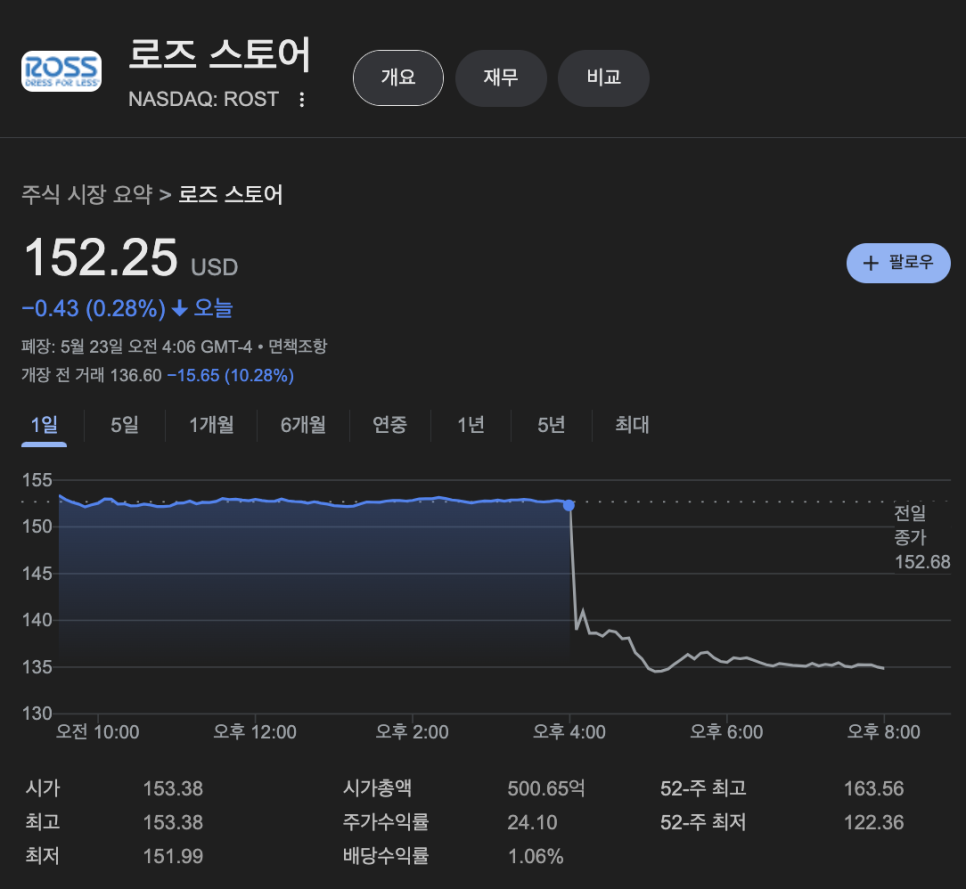This screenshot has height=889, width=966.
Task: Select the 최대 maximum range tab
Action: pos(632,425)
